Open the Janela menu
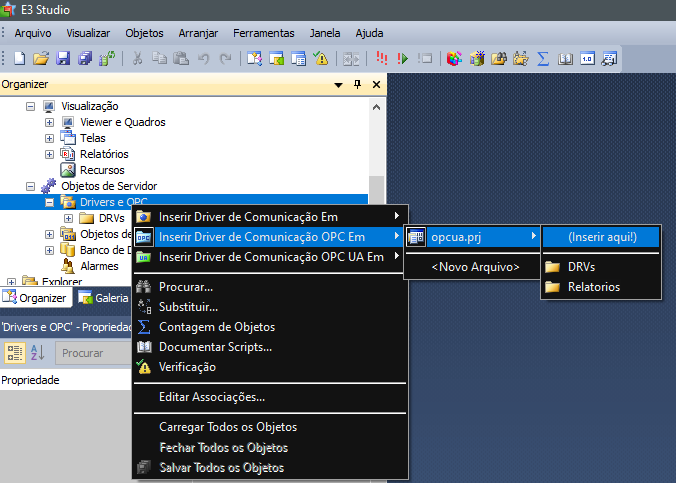This screenshot has width=676, height=483. coord(325,33)
